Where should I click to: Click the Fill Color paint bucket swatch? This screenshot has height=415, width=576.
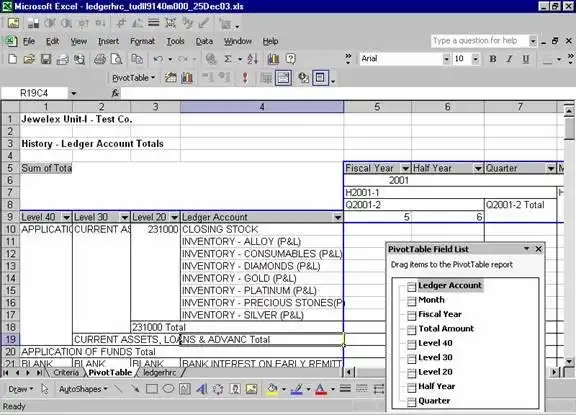(x=272, y=389)
